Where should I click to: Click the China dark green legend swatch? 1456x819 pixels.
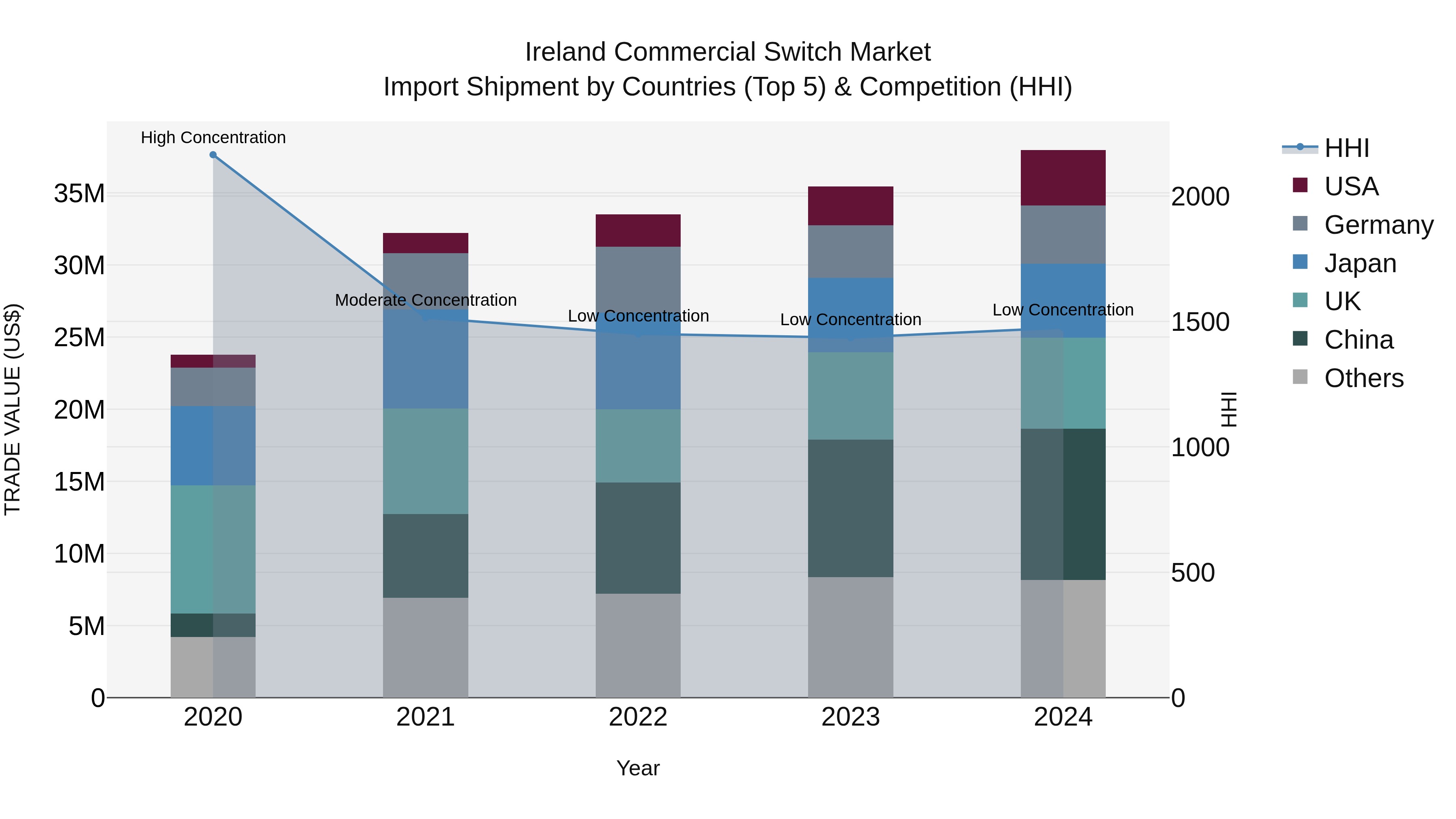coord(1300,338)
